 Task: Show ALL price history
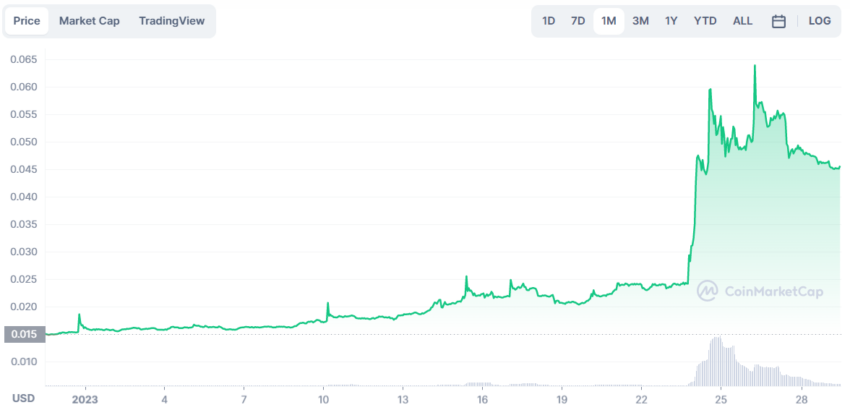pyautogui.click(x=743, y=21)
